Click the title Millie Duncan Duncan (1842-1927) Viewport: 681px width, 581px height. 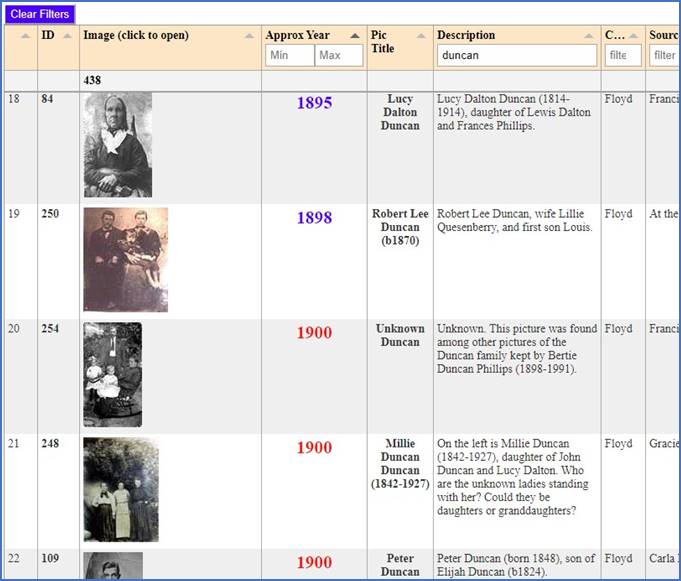(x=400, y=463)
